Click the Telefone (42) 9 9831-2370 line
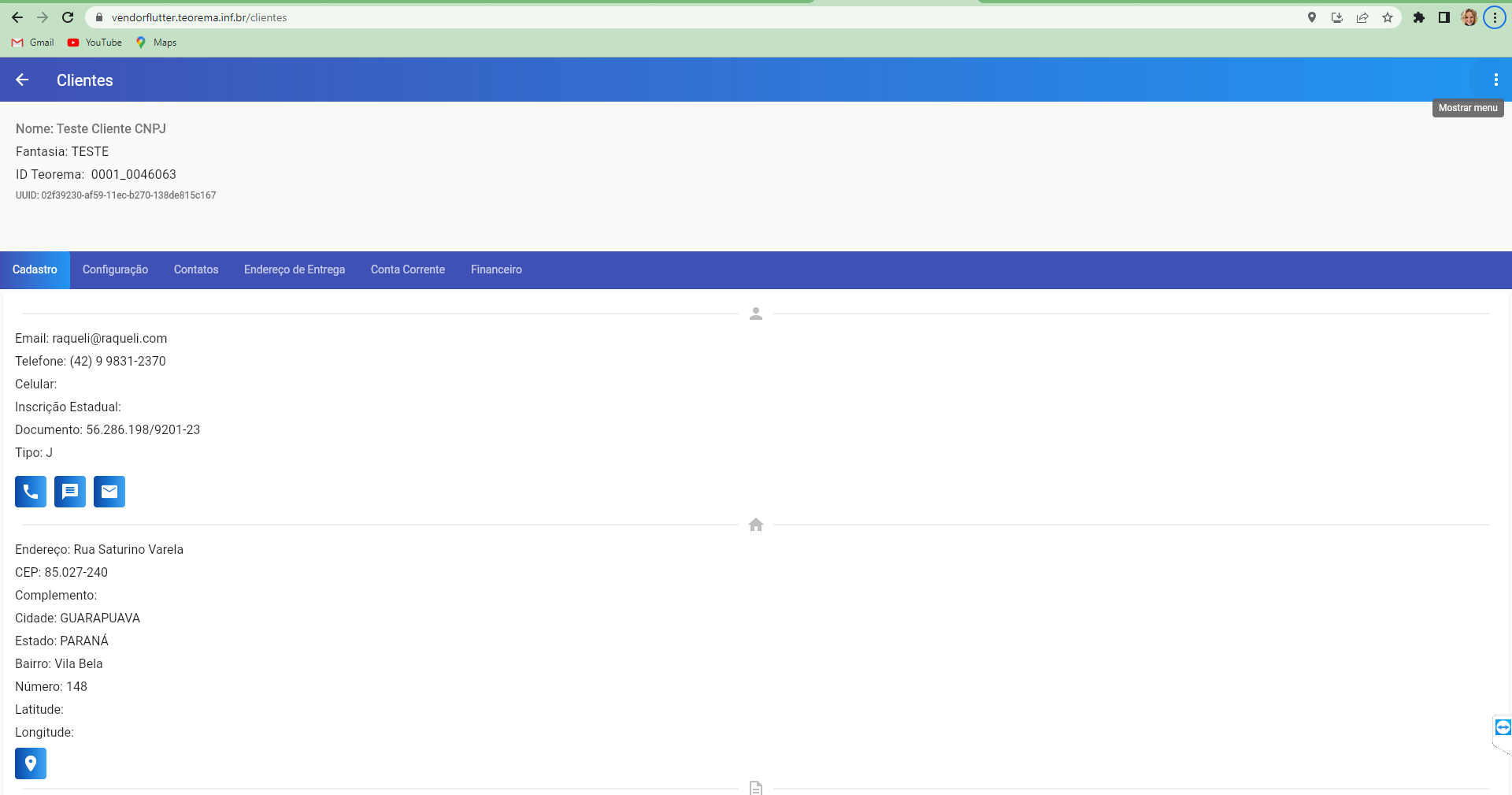The image size is (1512, 795). 91,361
